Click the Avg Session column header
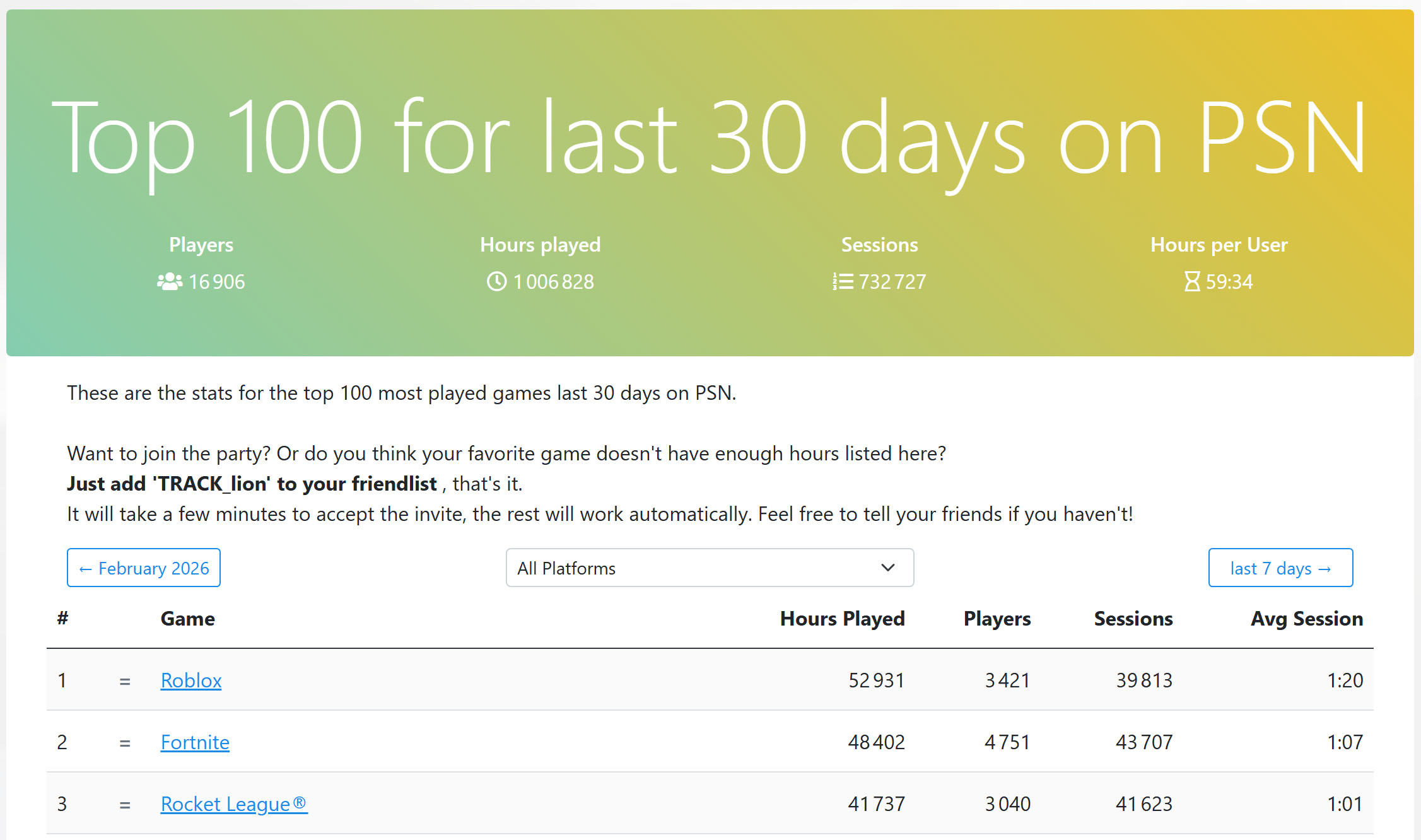Image resolution: width=1421 pixels, height=840 pixels. [x=1306, y=619]
